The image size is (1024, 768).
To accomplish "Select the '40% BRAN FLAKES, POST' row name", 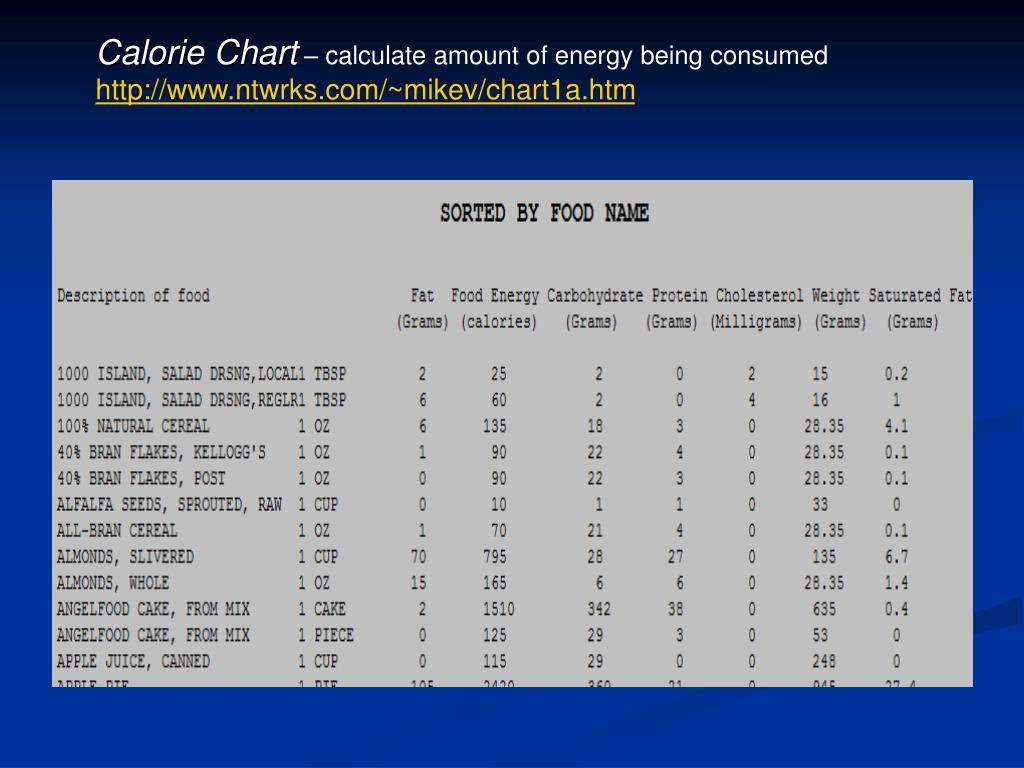I will [x=141, y=479].
